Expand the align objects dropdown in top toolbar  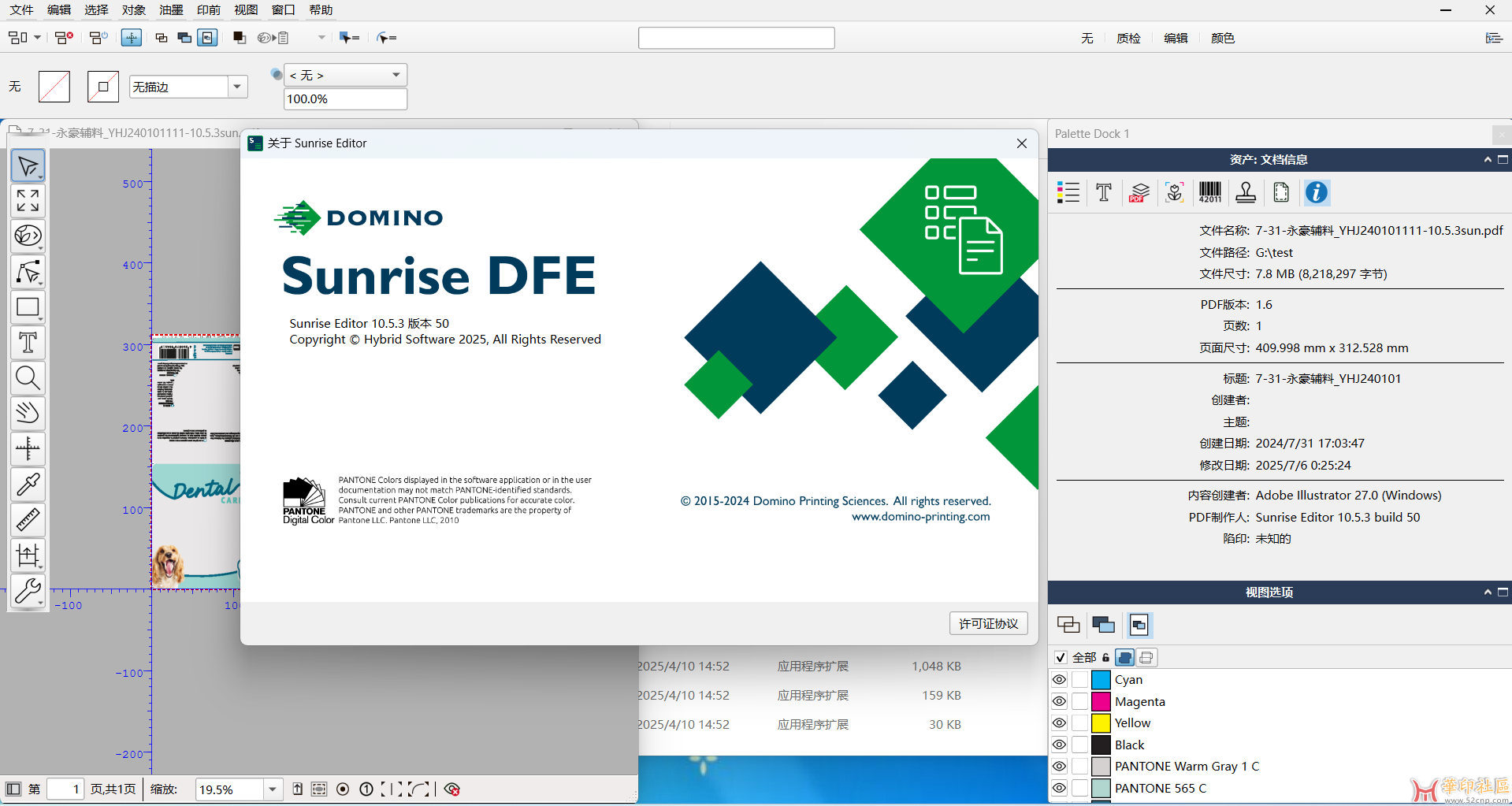pos(37,38)
